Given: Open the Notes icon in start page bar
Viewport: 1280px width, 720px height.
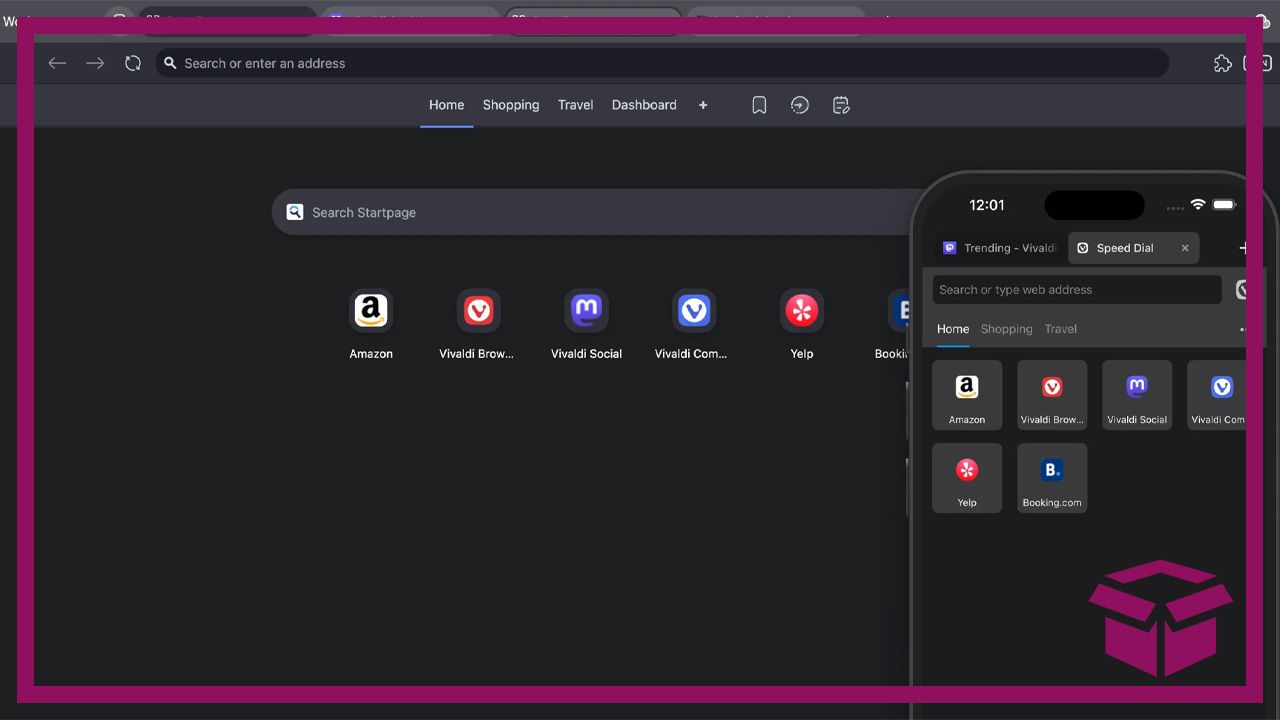Looking at the screenshot, I should [841, 105].
